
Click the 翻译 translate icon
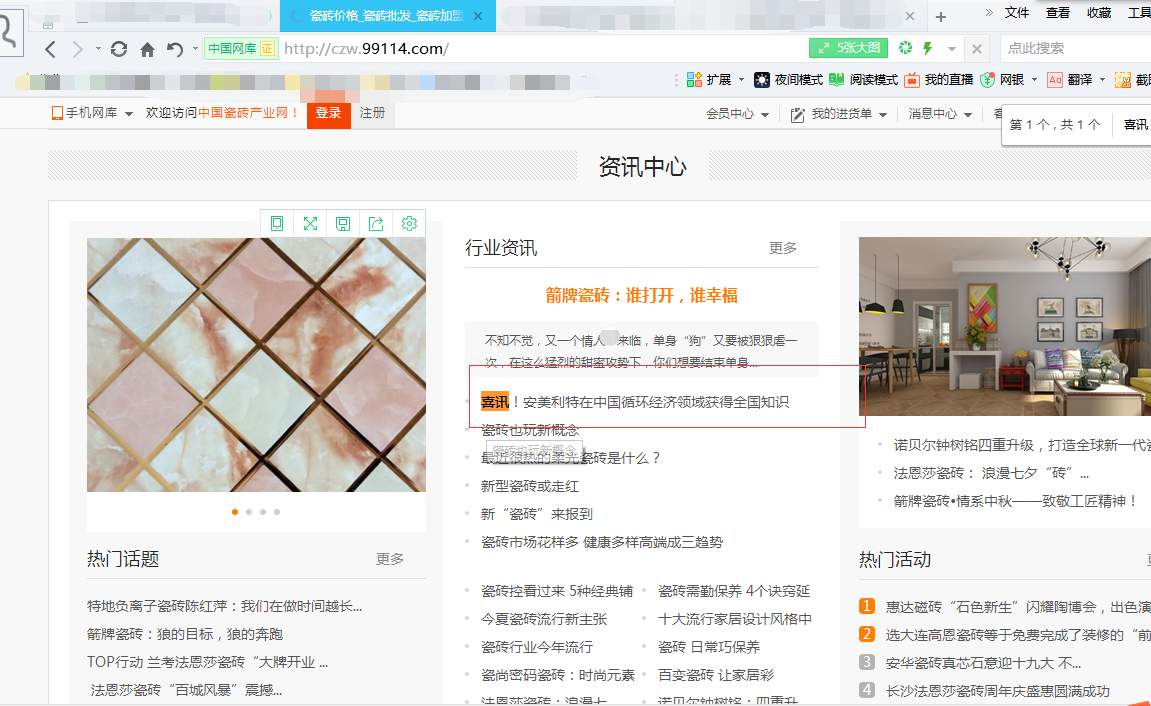coord(1055,79)
